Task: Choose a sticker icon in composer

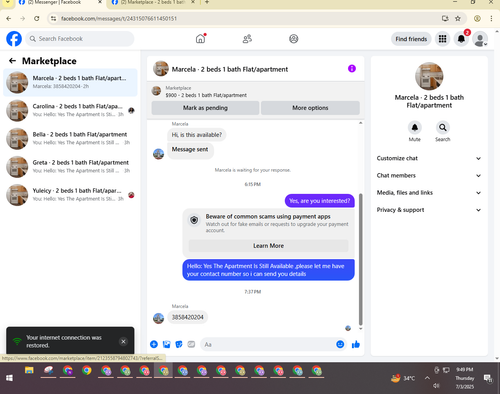Action: [179, 344]
